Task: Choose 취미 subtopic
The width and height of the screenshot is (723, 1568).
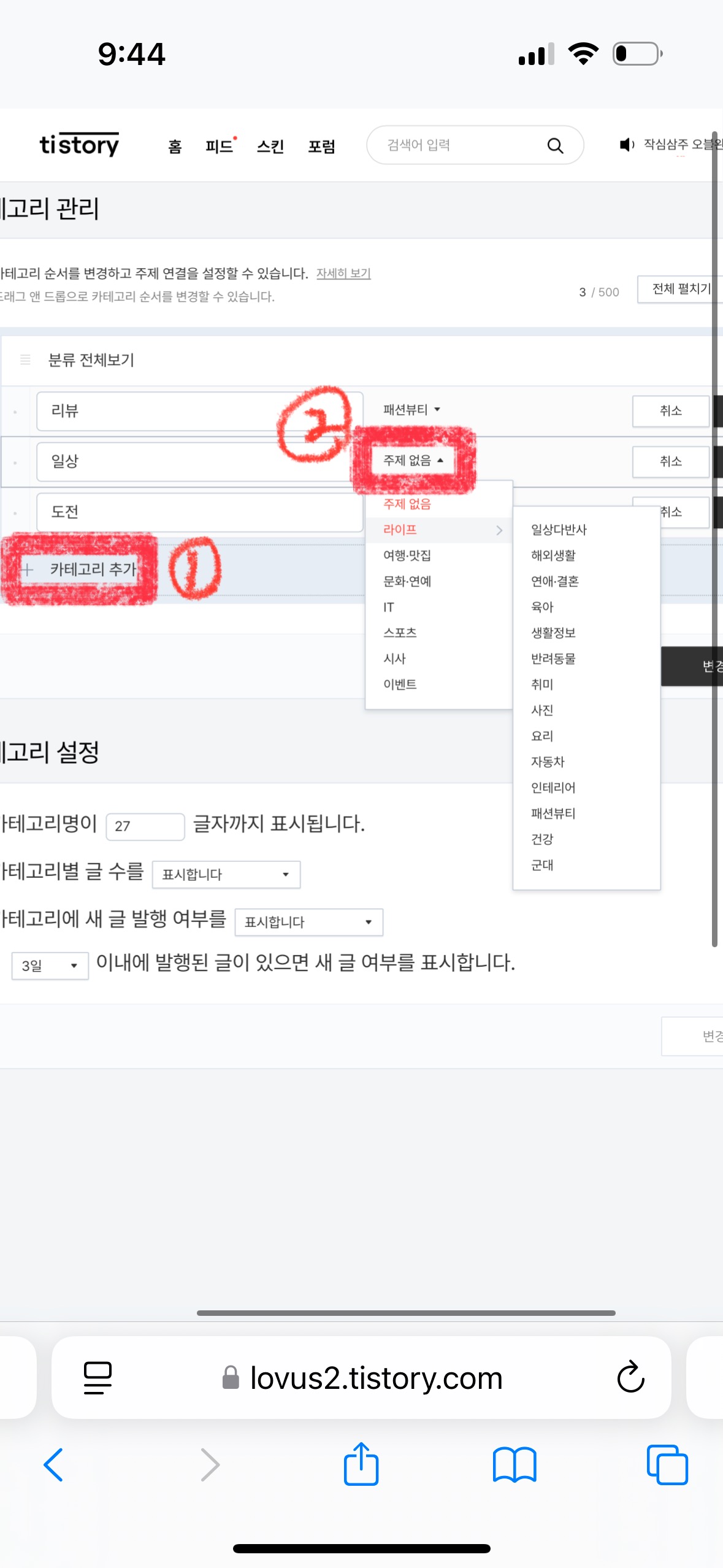Action: (x=542, y=685)
